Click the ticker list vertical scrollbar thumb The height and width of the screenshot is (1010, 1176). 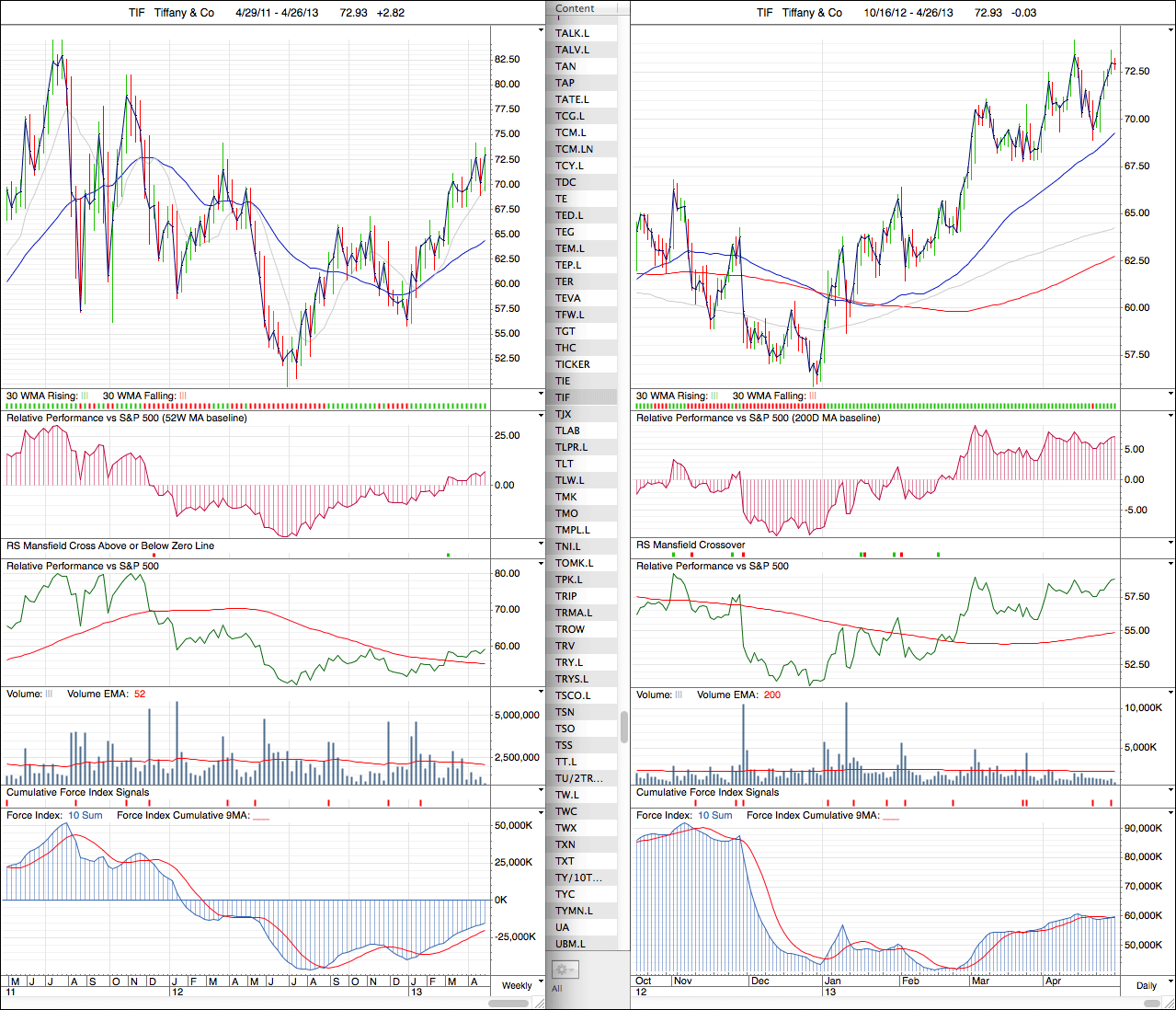(x=624, y=726)
